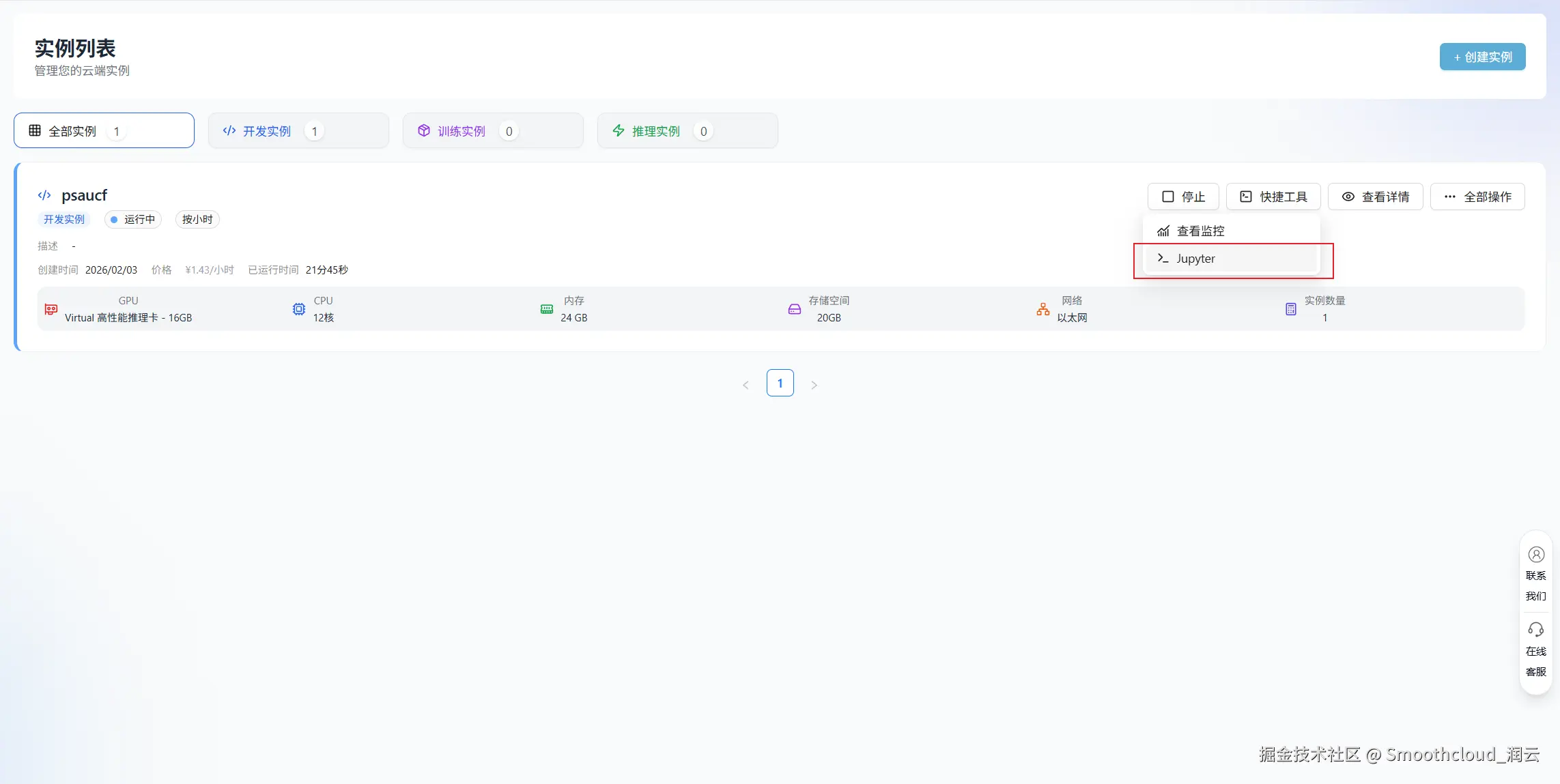Screen dimensions: 1560x784
Task: Choose 查看监控 in the dropdown menu
Action: [x=1200, y=231]
